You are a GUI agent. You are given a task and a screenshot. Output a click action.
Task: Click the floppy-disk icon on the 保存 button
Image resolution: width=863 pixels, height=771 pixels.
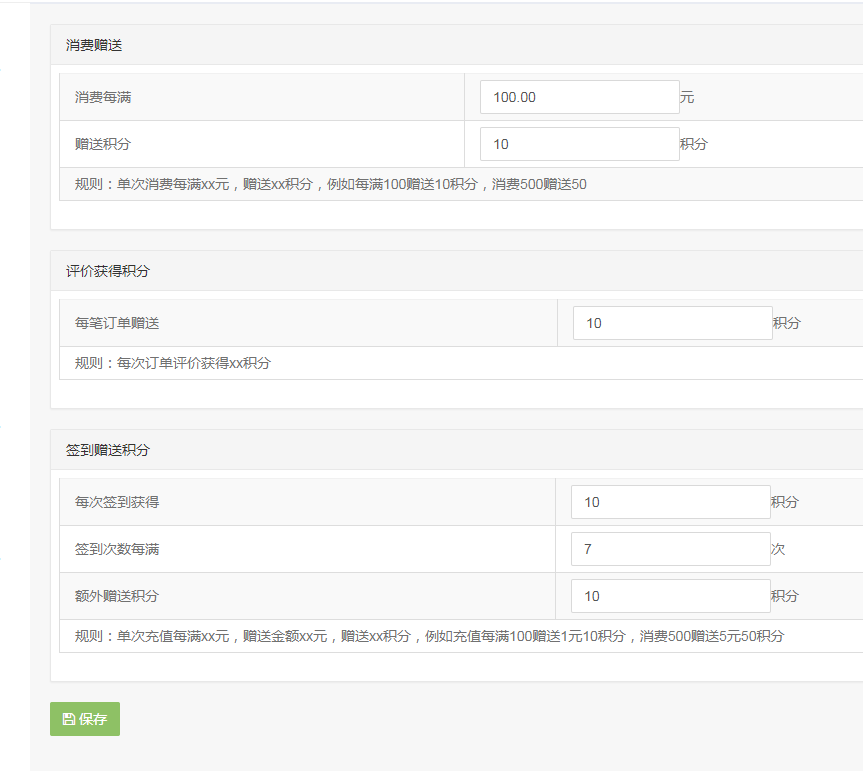point(68,719)
